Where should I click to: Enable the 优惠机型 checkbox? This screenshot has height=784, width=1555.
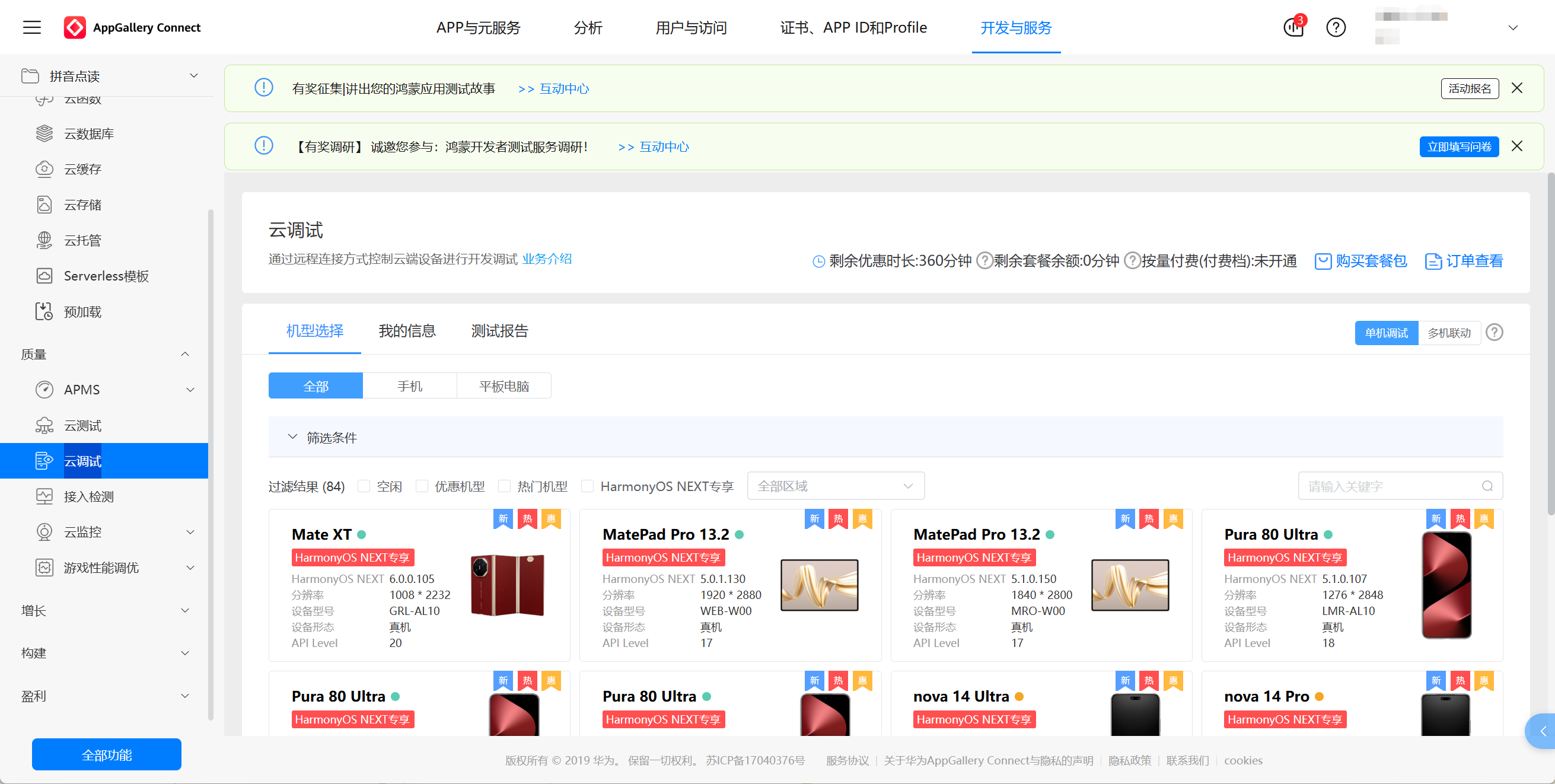coord(422,486)
